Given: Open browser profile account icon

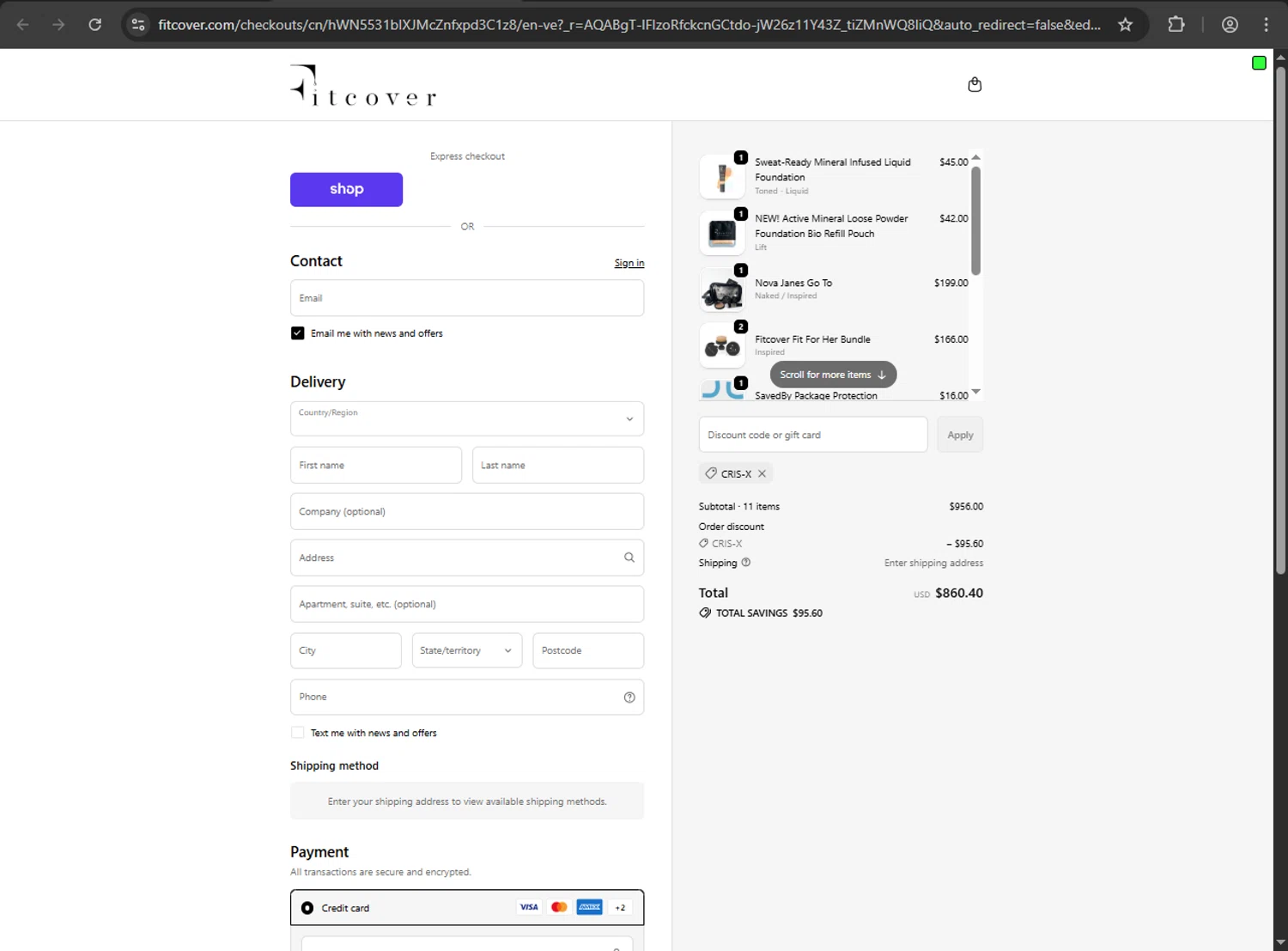Looking at the screenshot, I should [x=1230, y=25].
